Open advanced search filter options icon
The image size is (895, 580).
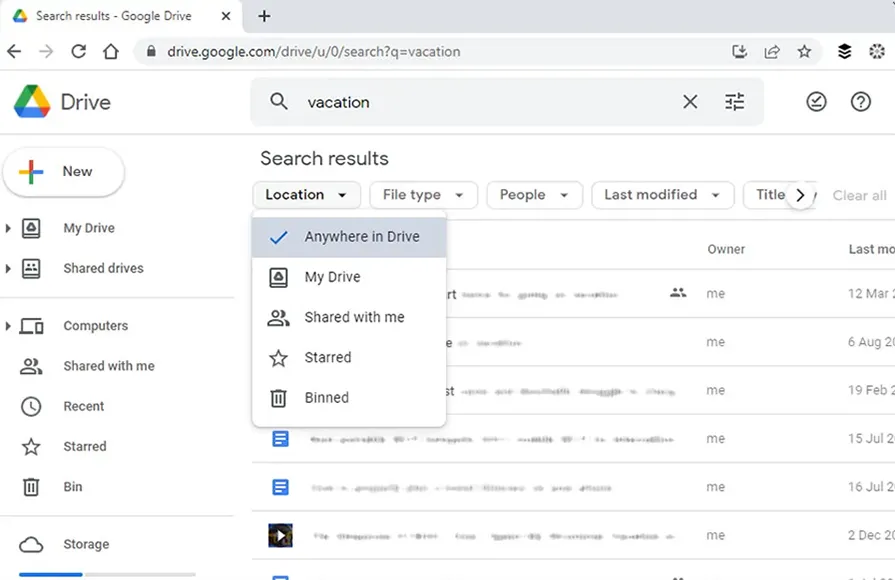click(735, 102)
